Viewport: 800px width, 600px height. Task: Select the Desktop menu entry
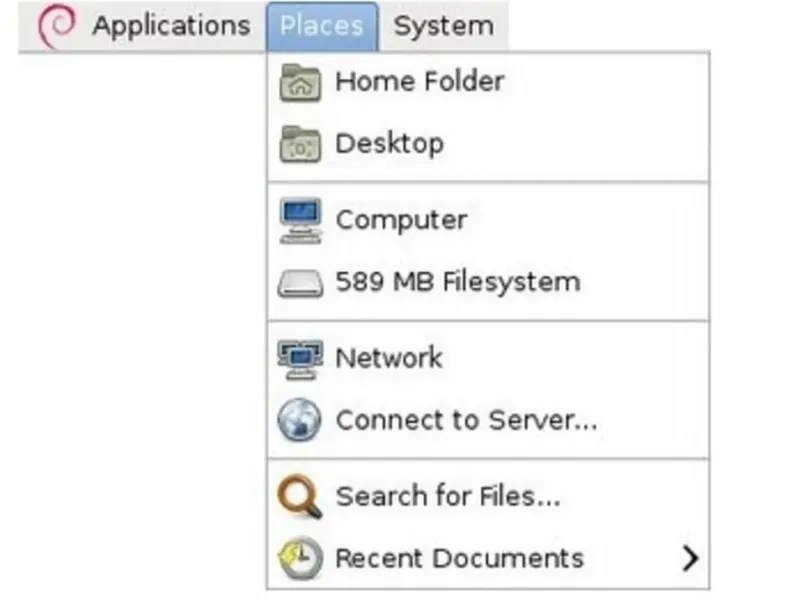pyautogui.click(x=389, y=144)
